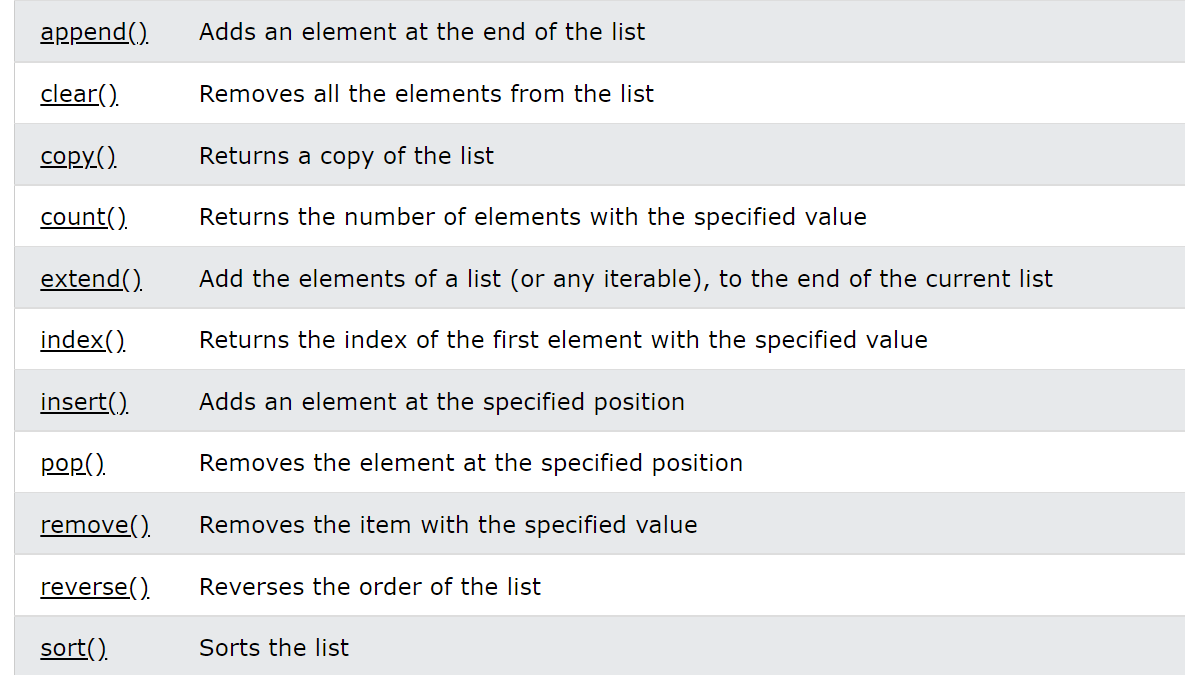Viewport: 1185px width, 675px height.
Task: Click the reverse() method link
Action: coord(94,587)
